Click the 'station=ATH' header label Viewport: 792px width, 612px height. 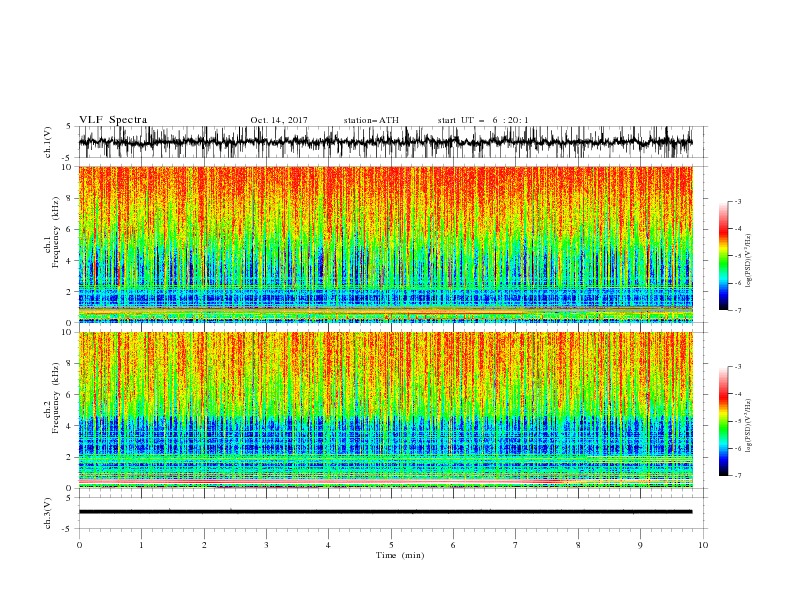pos(371,120)
